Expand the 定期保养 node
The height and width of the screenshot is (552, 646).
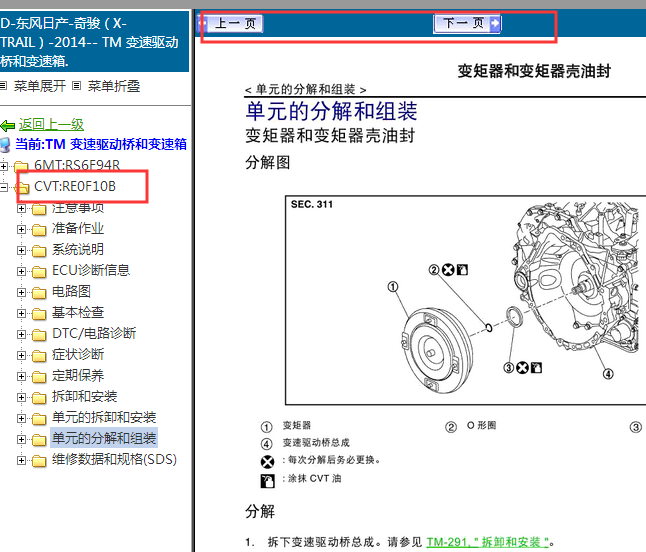[21, 376]
